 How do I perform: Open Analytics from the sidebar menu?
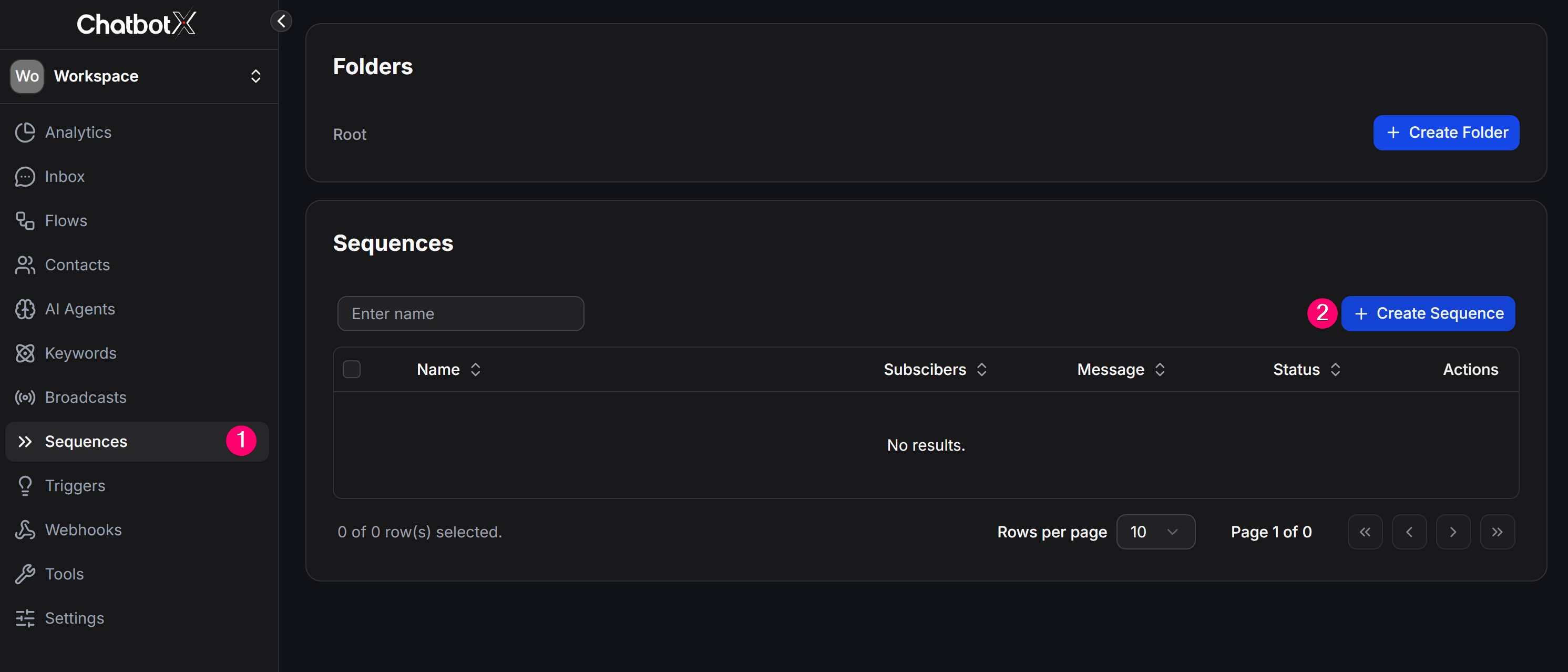coord(137,132)
